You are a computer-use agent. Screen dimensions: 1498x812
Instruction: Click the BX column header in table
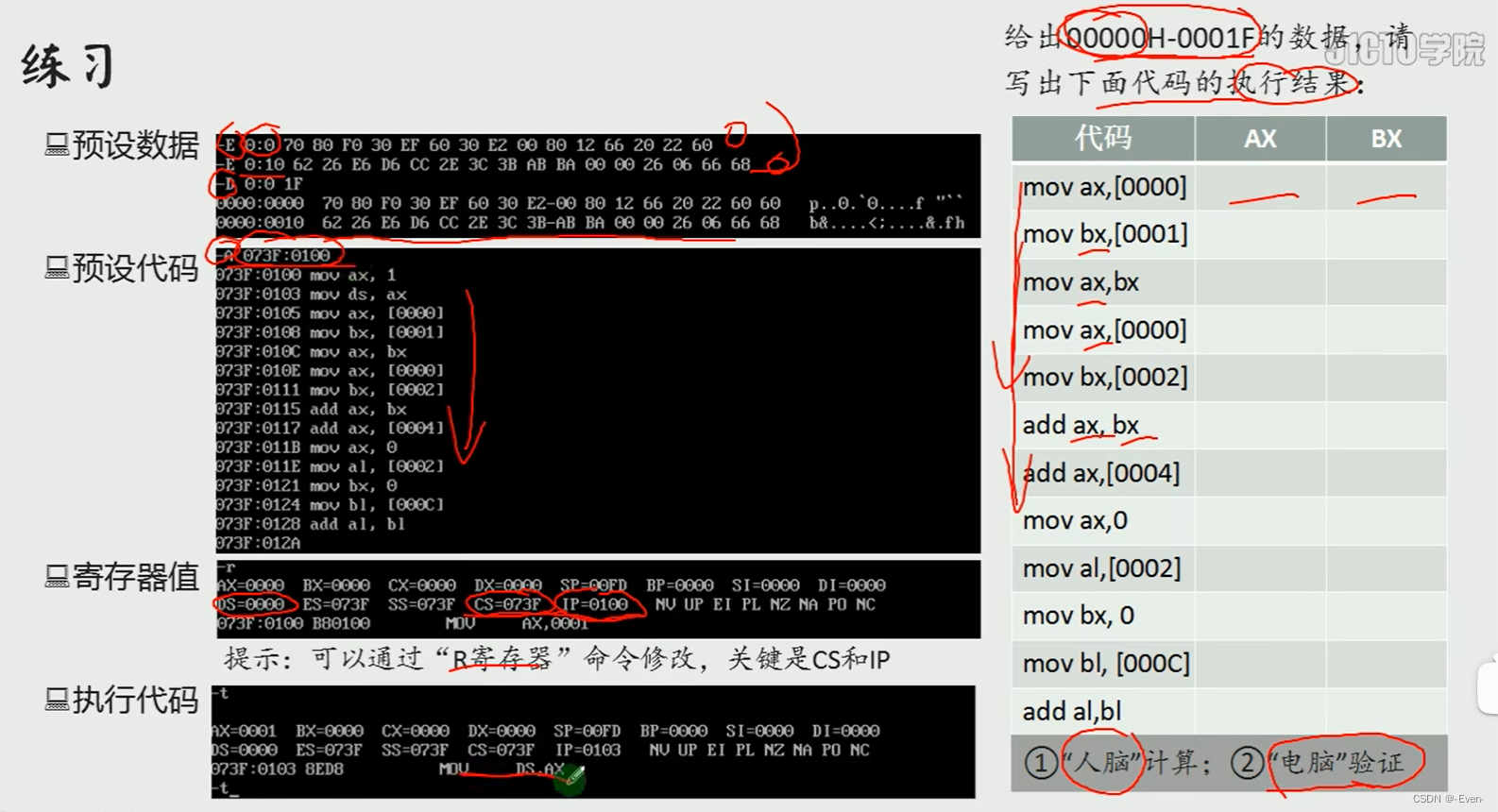(1387, 139)
